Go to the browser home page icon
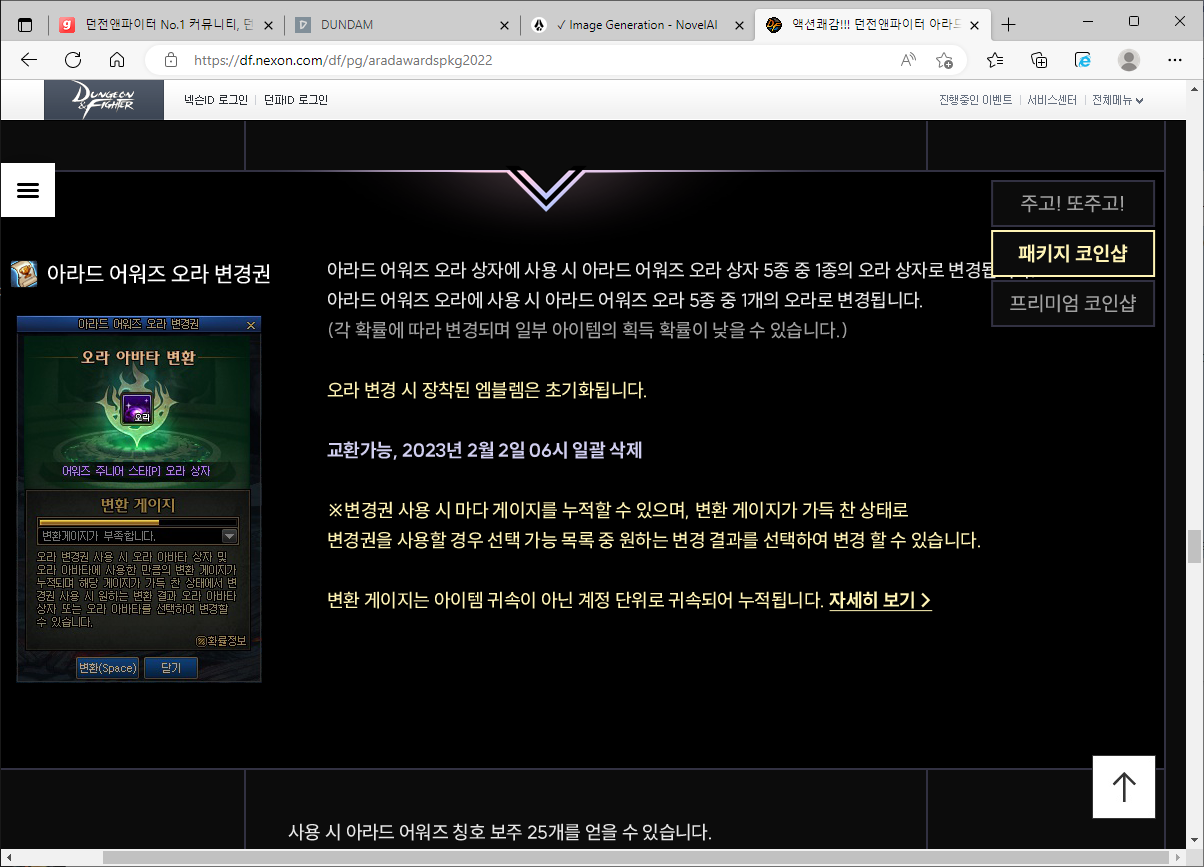Viewport: 1204px width, 867px height. [x=117, y=60]
